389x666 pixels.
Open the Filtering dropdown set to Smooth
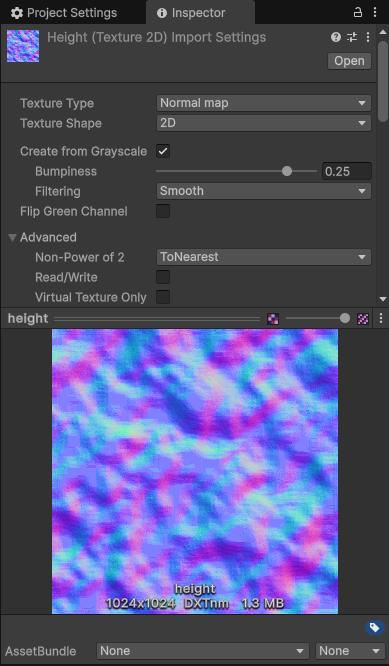[x=264, y=191]
